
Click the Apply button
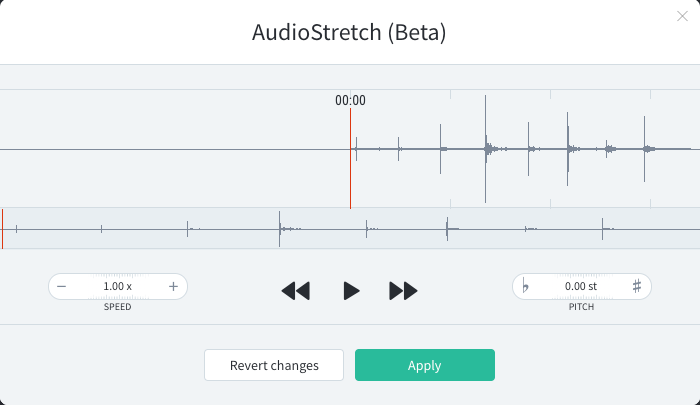(x=425, y=365)
